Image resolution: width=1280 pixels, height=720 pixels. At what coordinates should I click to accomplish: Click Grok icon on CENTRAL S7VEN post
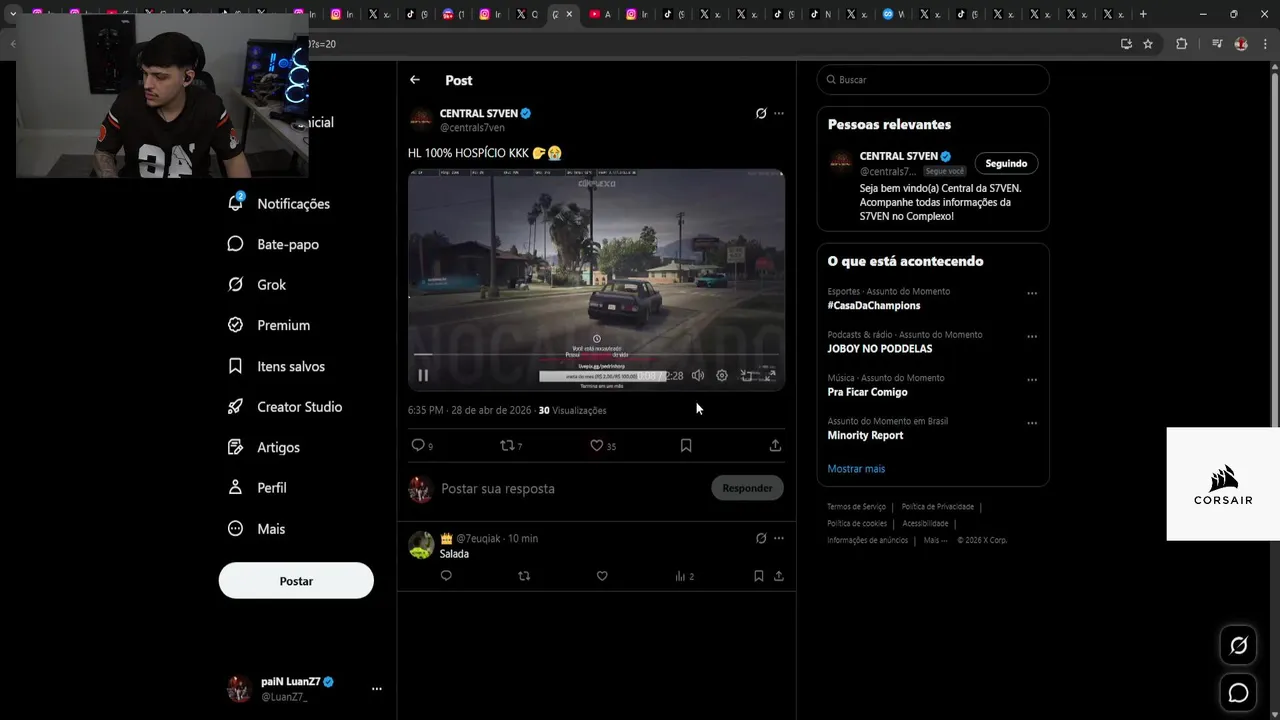point(761,114)
